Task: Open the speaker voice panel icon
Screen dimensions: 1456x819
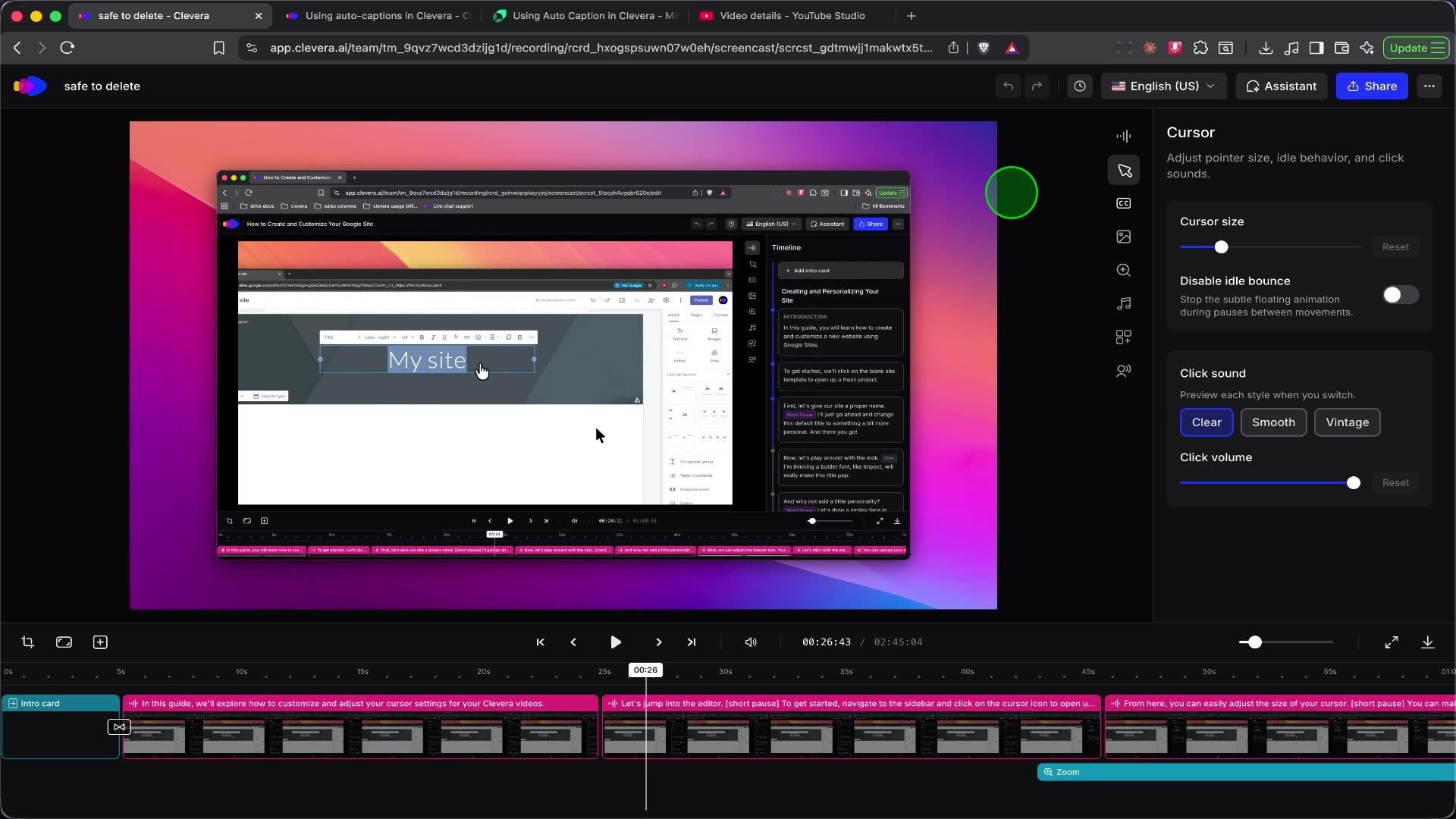Action: click(1124, 371)
